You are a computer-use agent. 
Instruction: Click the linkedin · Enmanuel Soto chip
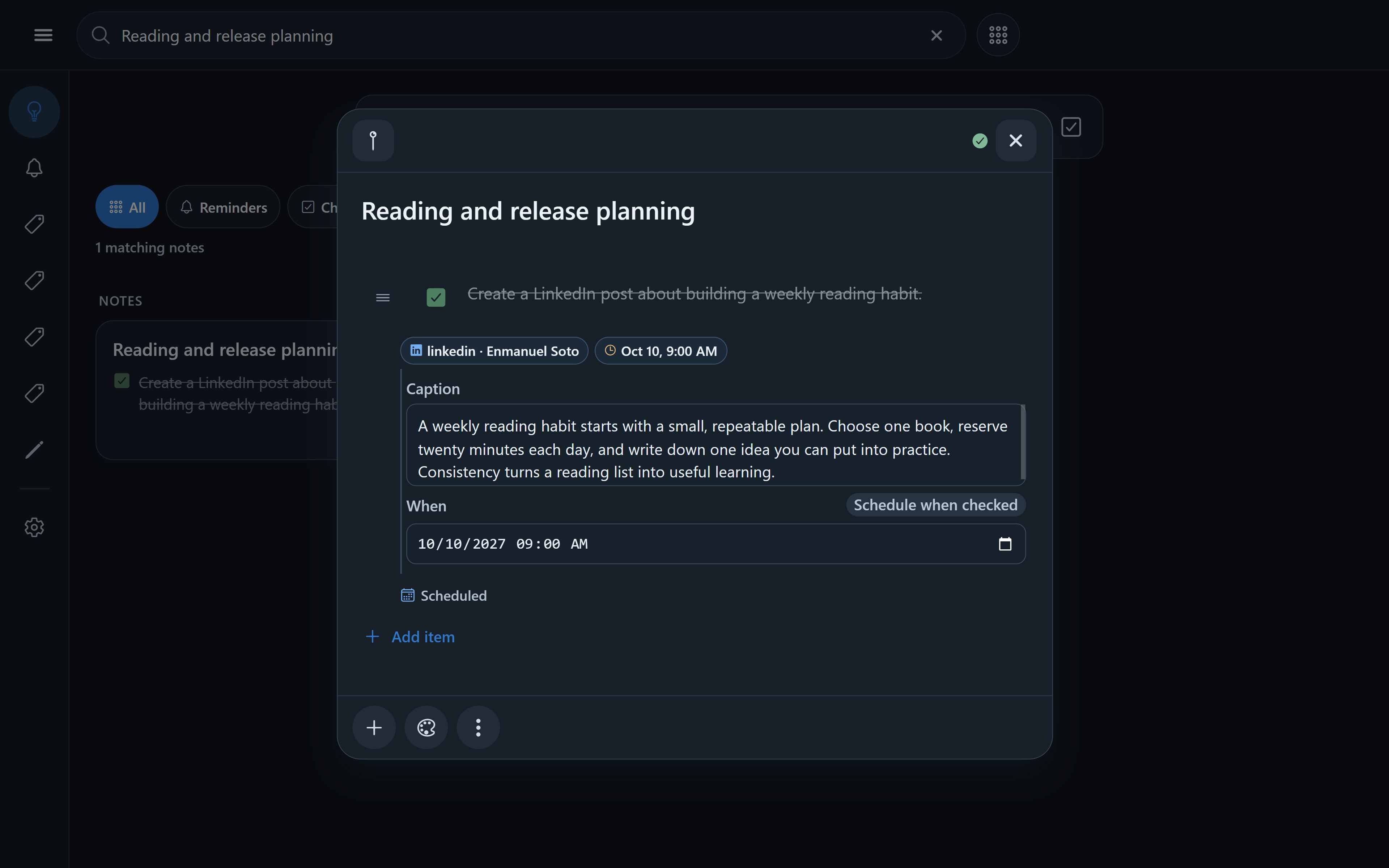(494, 351)
